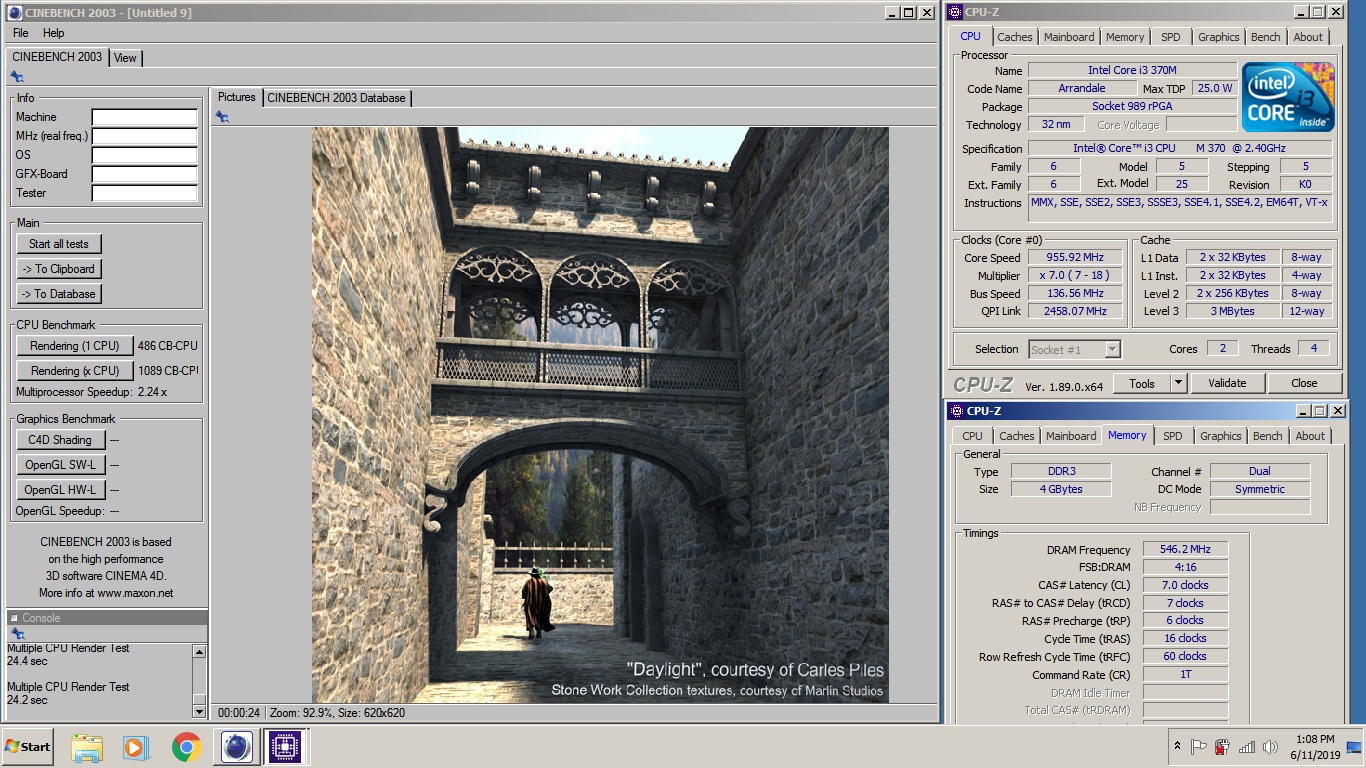1366x768 pixels.
Task: Show hidden system tray icons
Action: click(1179, 747)
